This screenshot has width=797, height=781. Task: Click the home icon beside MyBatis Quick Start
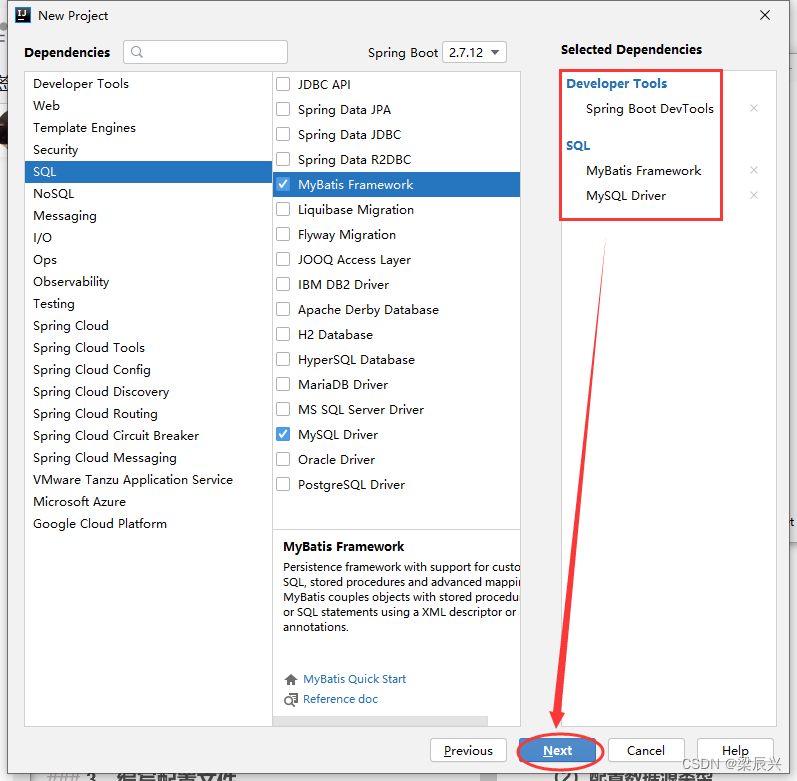coord(291,679)
